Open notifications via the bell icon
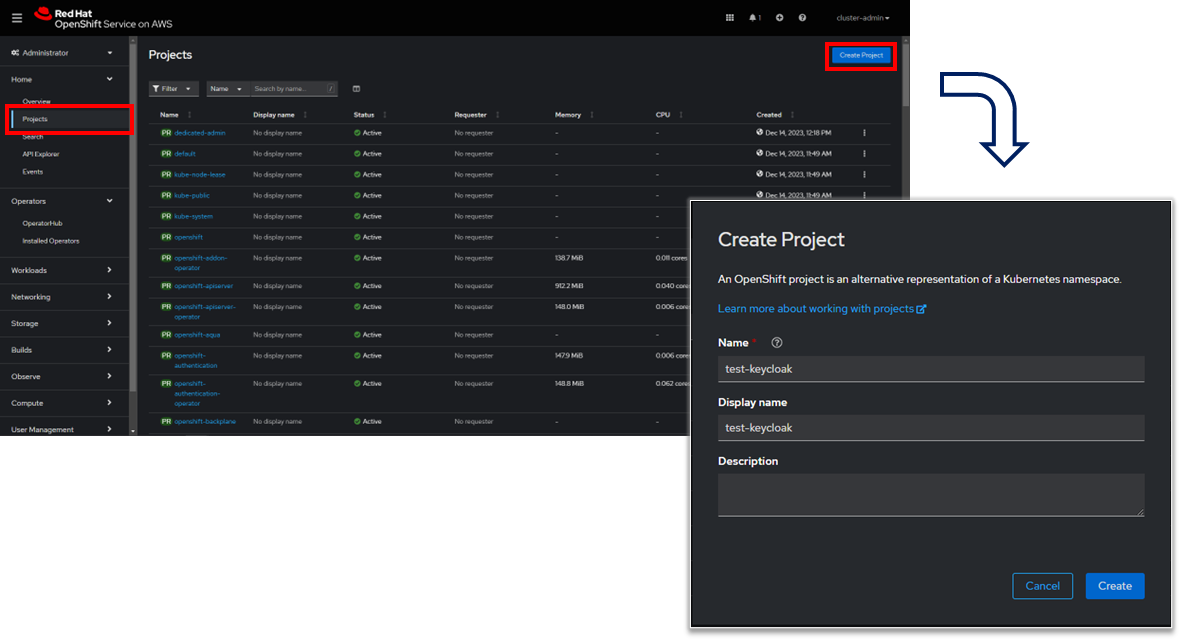This screenshot has height=639, width=1181. [753, 17]
